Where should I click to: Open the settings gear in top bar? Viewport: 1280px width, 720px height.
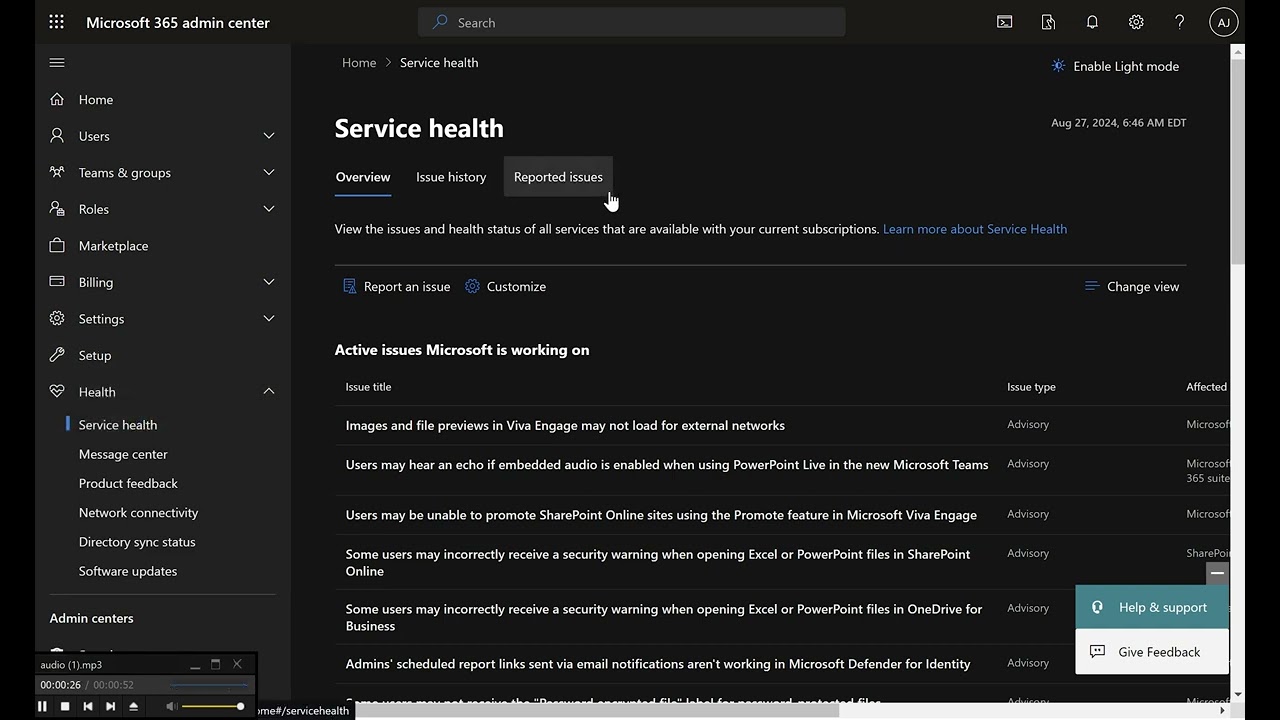[x=1136, y=22]
